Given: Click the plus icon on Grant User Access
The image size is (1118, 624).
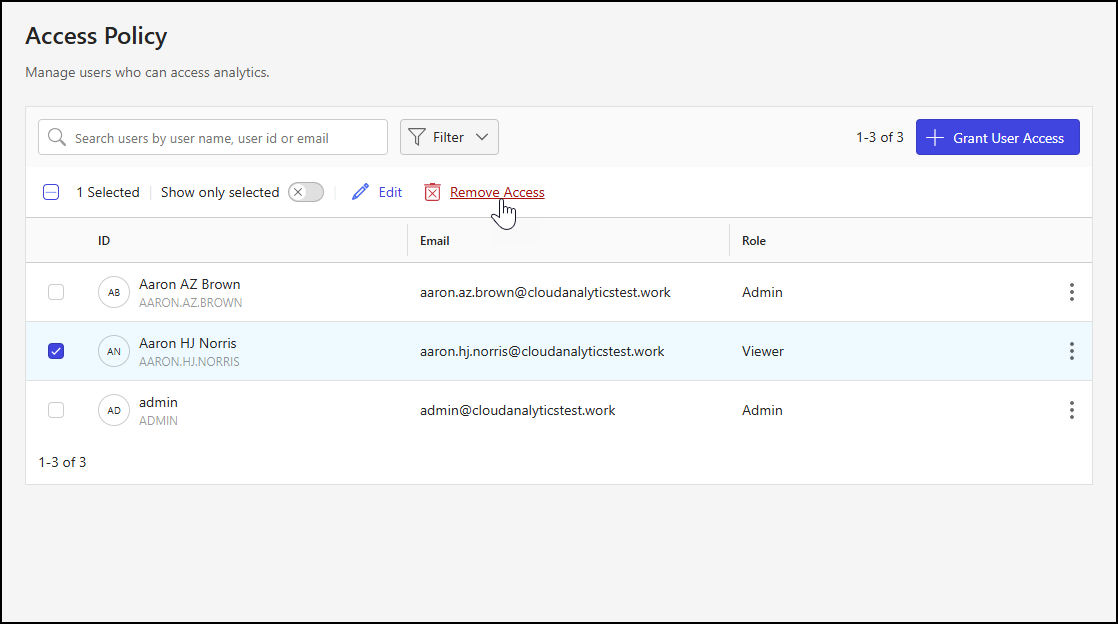Looking at the screenshot, I should 935,138.
